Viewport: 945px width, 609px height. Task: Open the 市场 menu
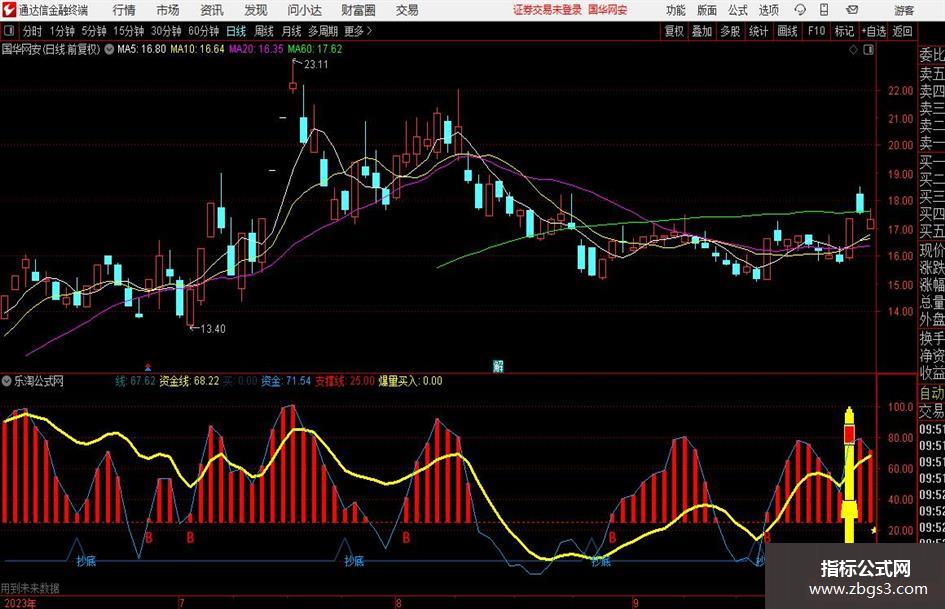pyautogui.click(x=168, y=10)
